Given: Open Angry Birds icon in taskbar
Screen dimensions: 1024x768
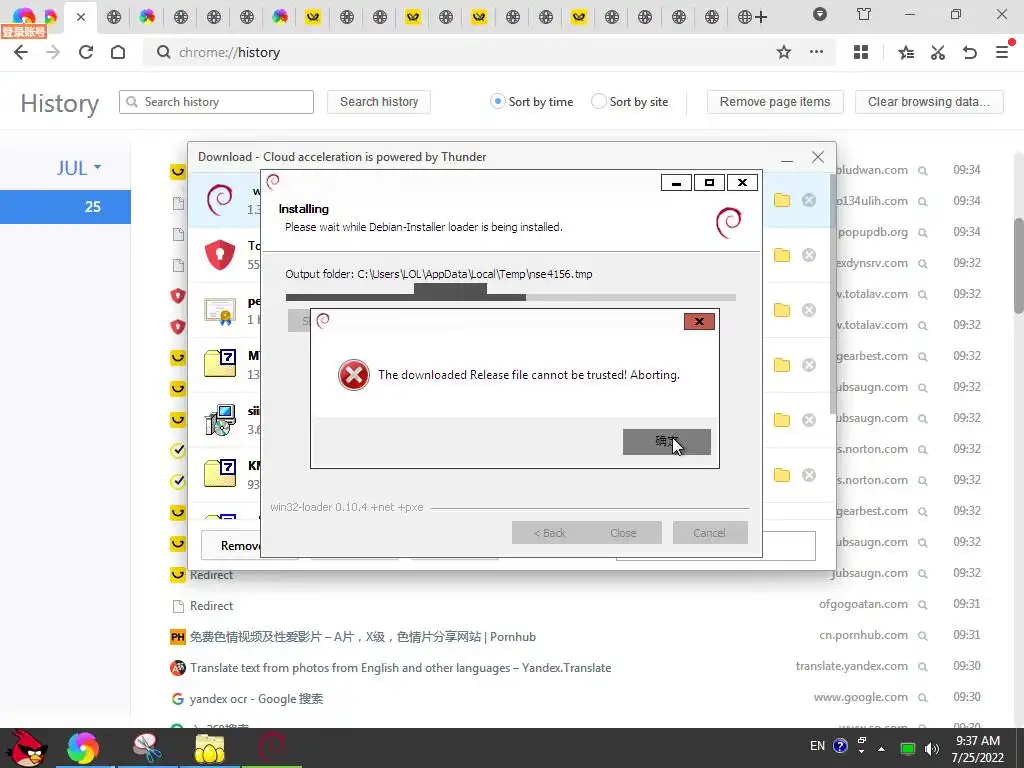Looking at the screenshot, I should [27, 748].
